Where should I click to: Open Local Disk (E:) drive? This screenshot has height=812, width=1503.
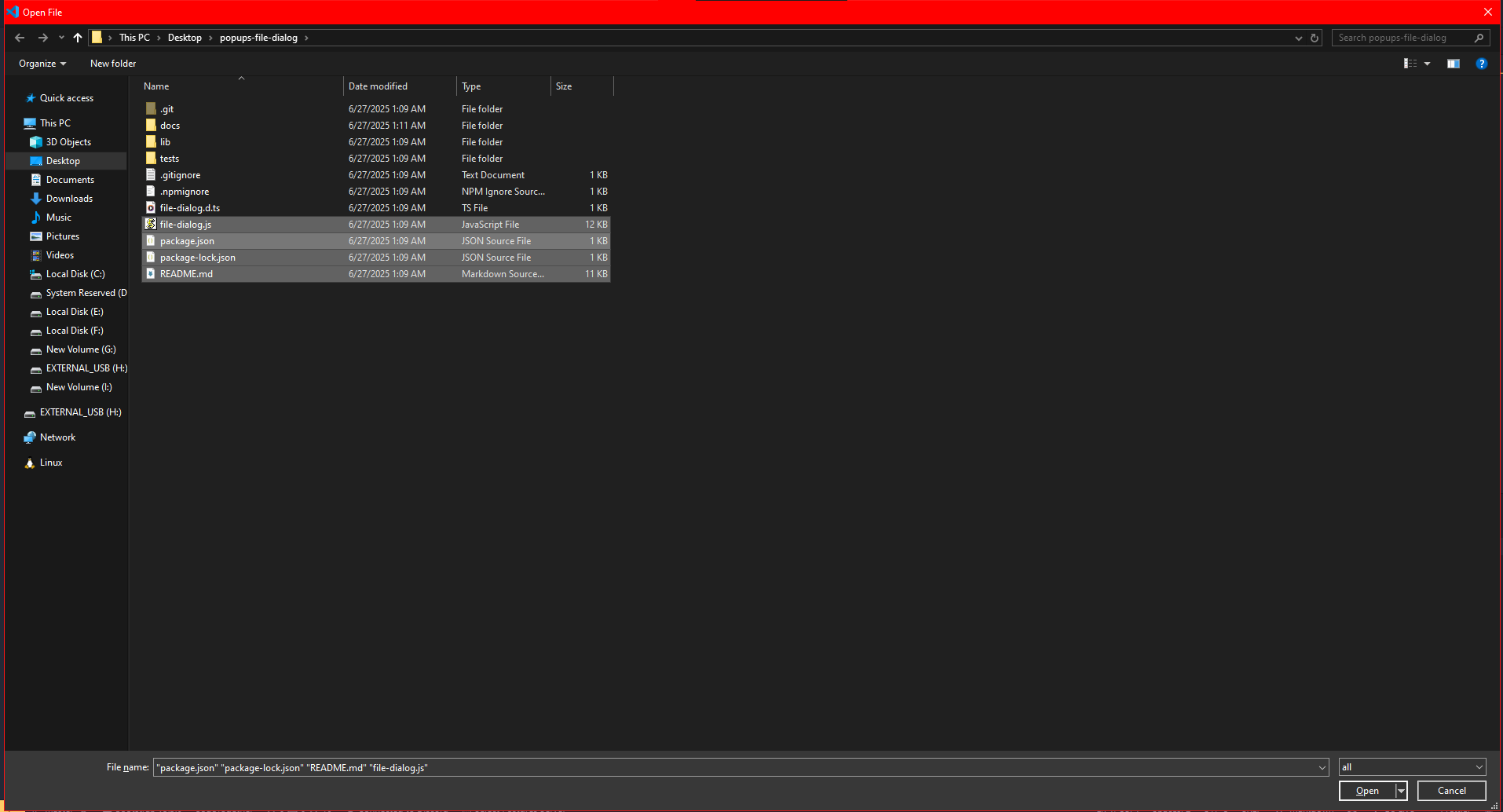point(75,312)
